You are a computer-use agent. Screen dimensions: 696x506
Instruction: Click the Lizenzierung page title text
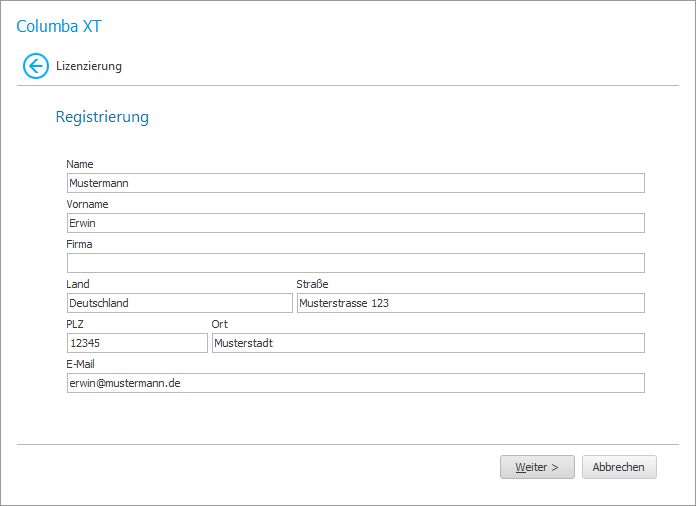tap(89, 67)
